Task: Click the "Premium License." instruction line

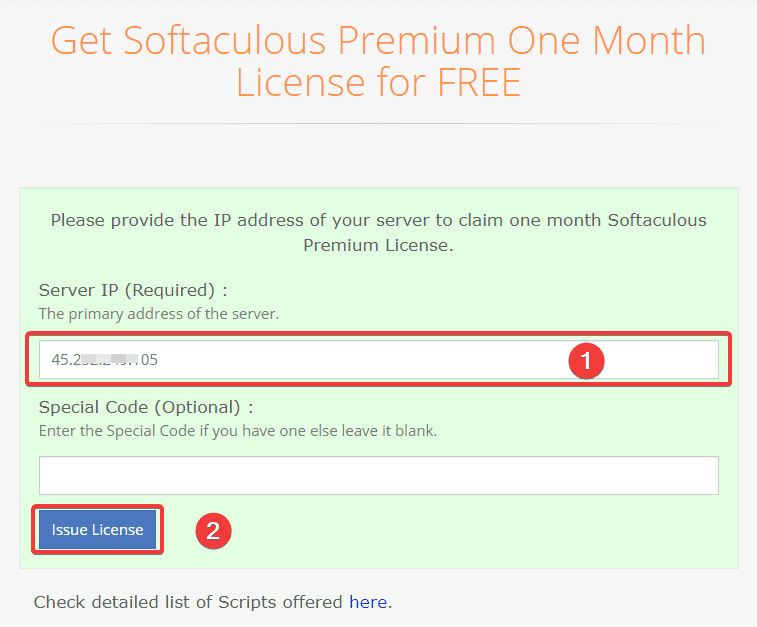Action: click(x=378, y=245)
